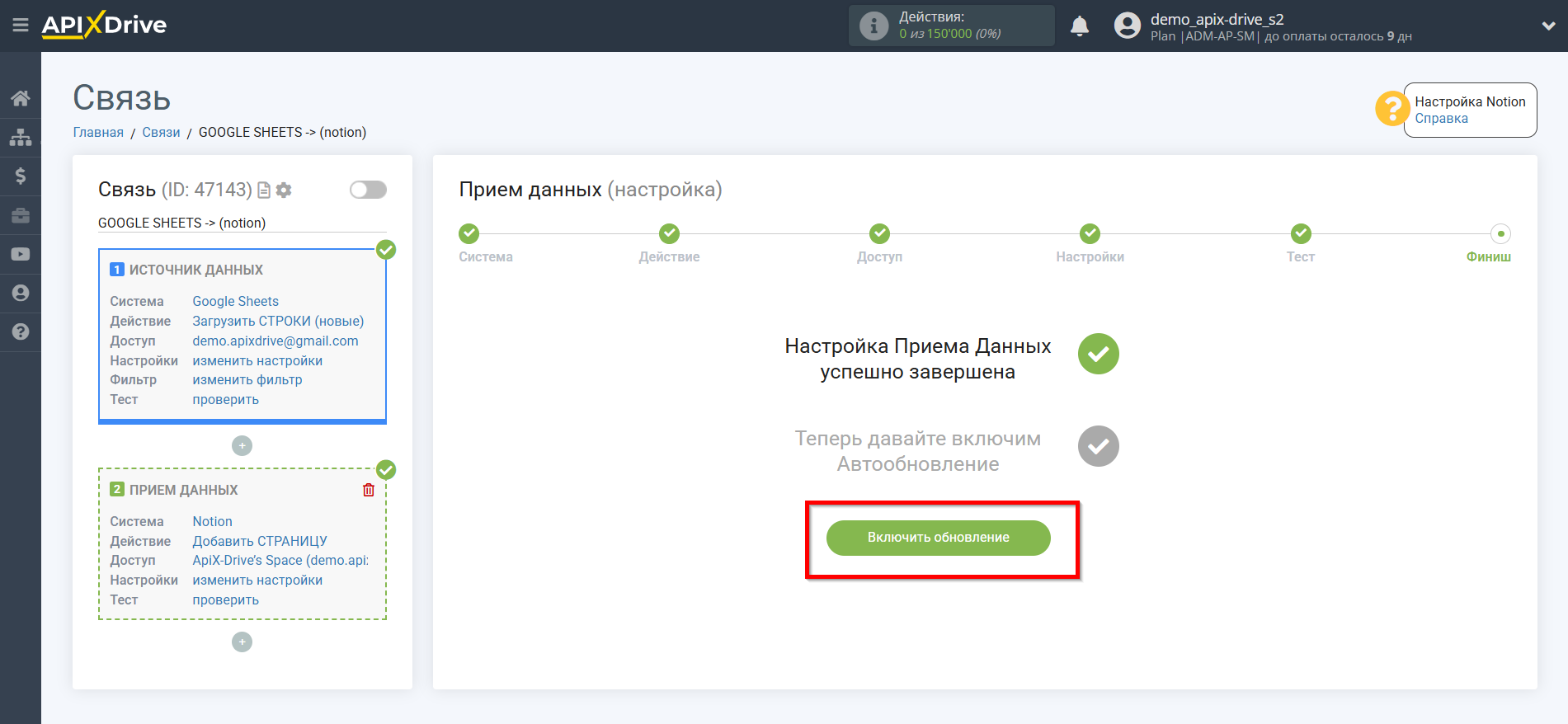Open the connection notes document icon
The height and width of the screenshot is (724, 1568).
coord(264,190)
